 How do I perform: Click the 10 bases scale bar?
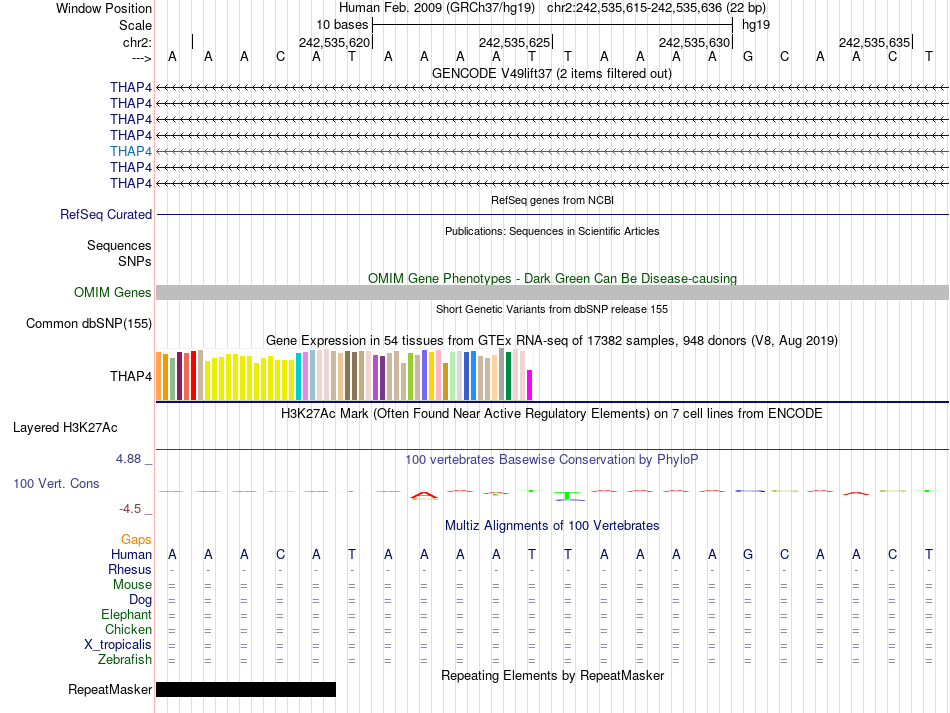(x=552, y=24)
